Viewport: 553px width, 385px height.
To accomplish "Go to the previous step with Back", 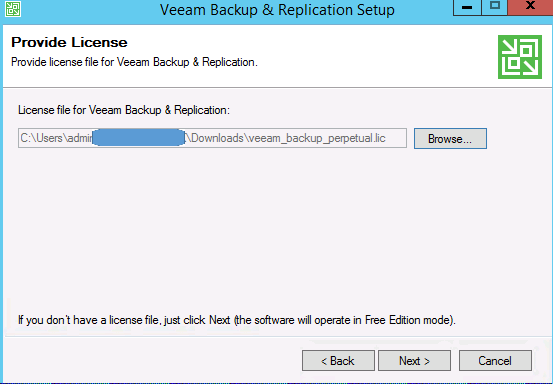I will [x=338, y=361].
